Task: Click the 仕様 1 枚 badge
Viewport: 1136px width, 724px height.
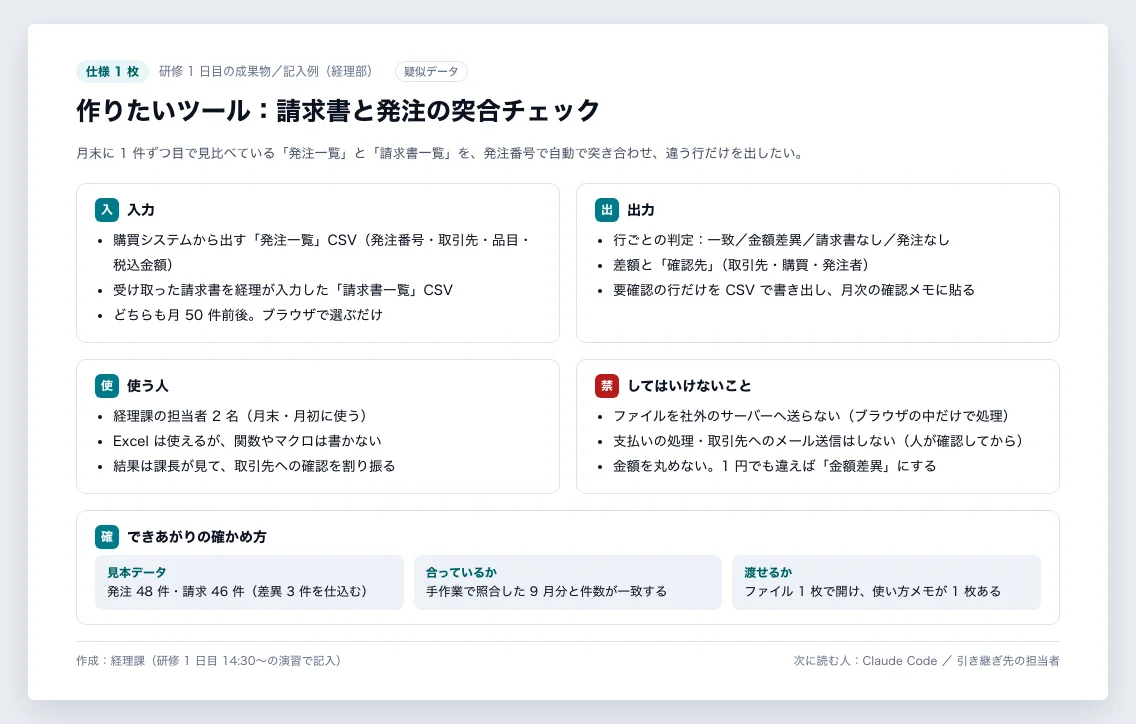Action: [112, 72]
